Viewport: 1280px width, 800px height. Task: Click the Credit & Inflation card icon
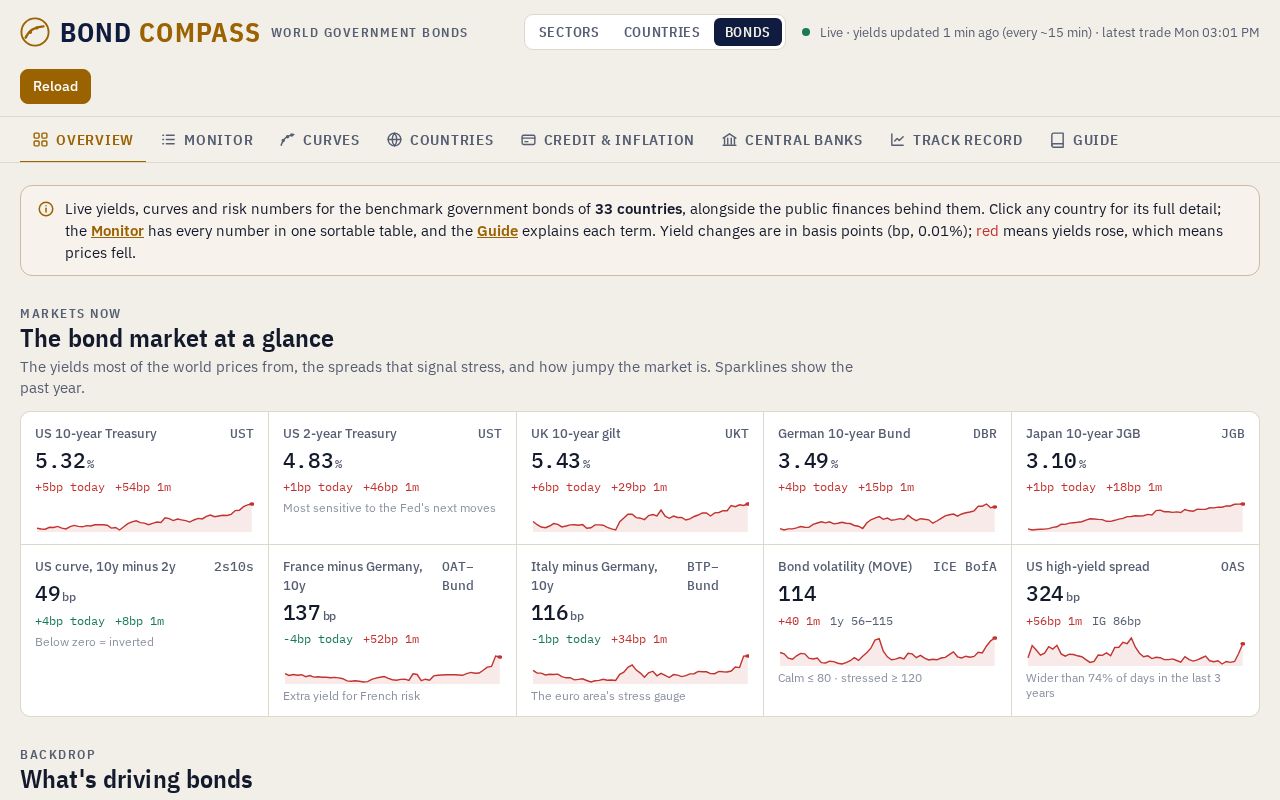(x=528, y=140)
